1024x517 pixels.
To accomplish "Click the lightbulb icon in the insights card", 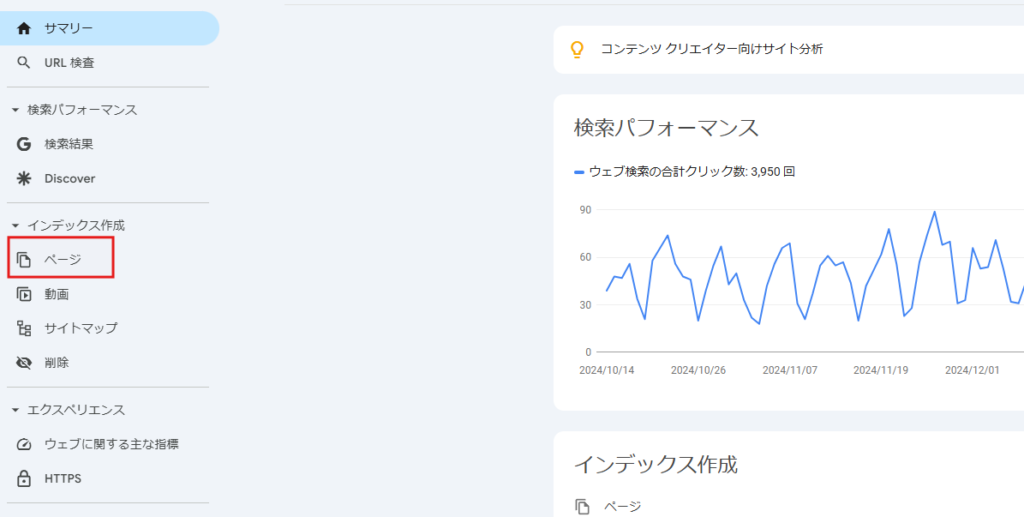I will coord(577,50).
